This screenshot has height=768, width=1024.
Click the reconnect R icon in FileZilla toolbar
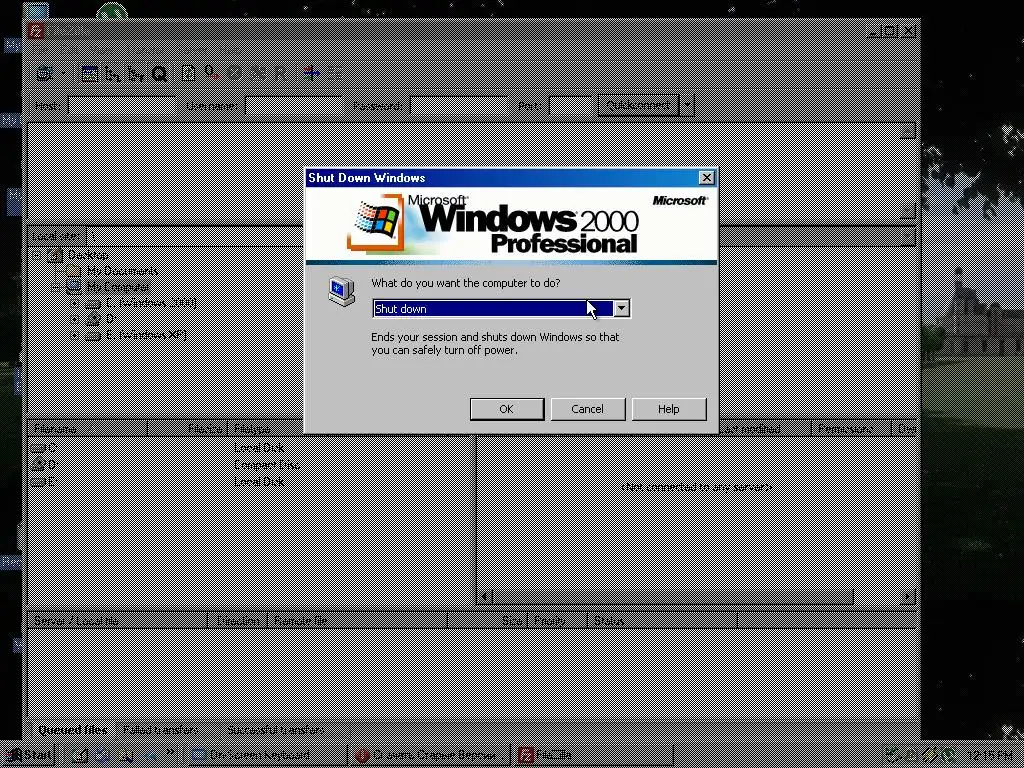click(x=280, y=74)
